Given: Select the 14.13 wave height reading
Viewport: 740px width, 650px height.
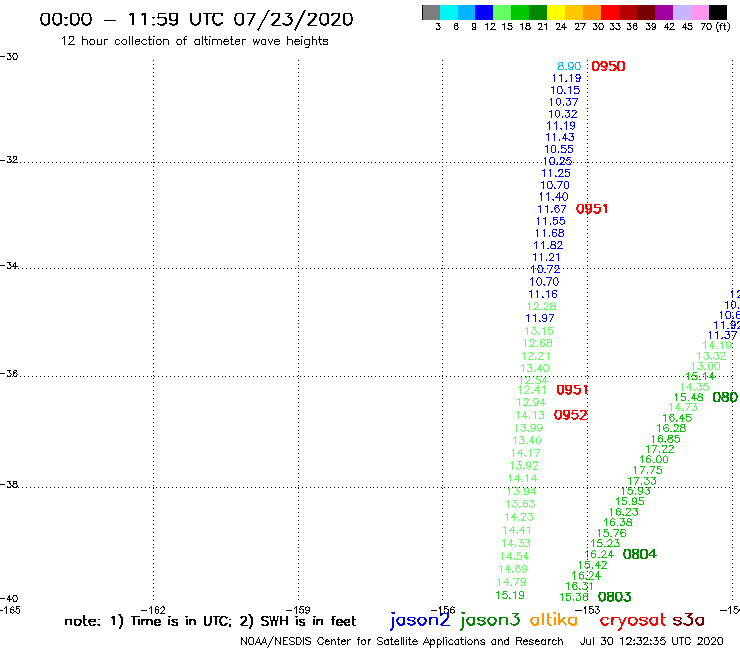Looking at the screenshot, I should click(x=530, y=415).
